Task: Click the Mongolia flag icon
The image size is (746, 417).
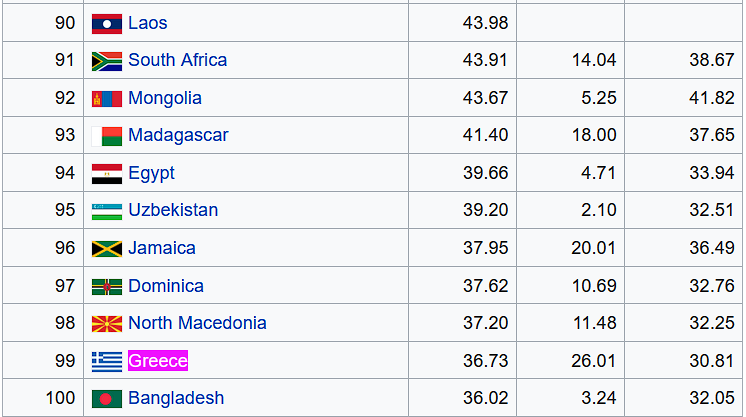Action: (106, 98)
